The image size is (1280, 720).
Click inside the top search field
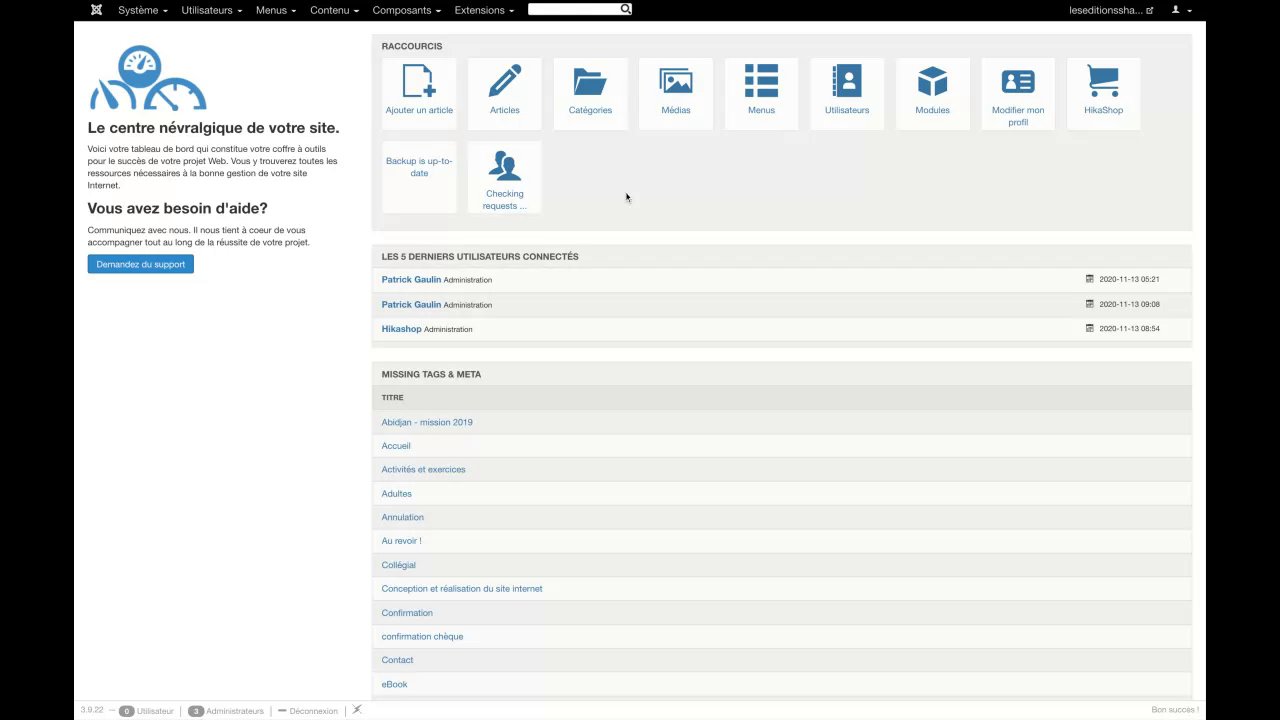[573, 9]
